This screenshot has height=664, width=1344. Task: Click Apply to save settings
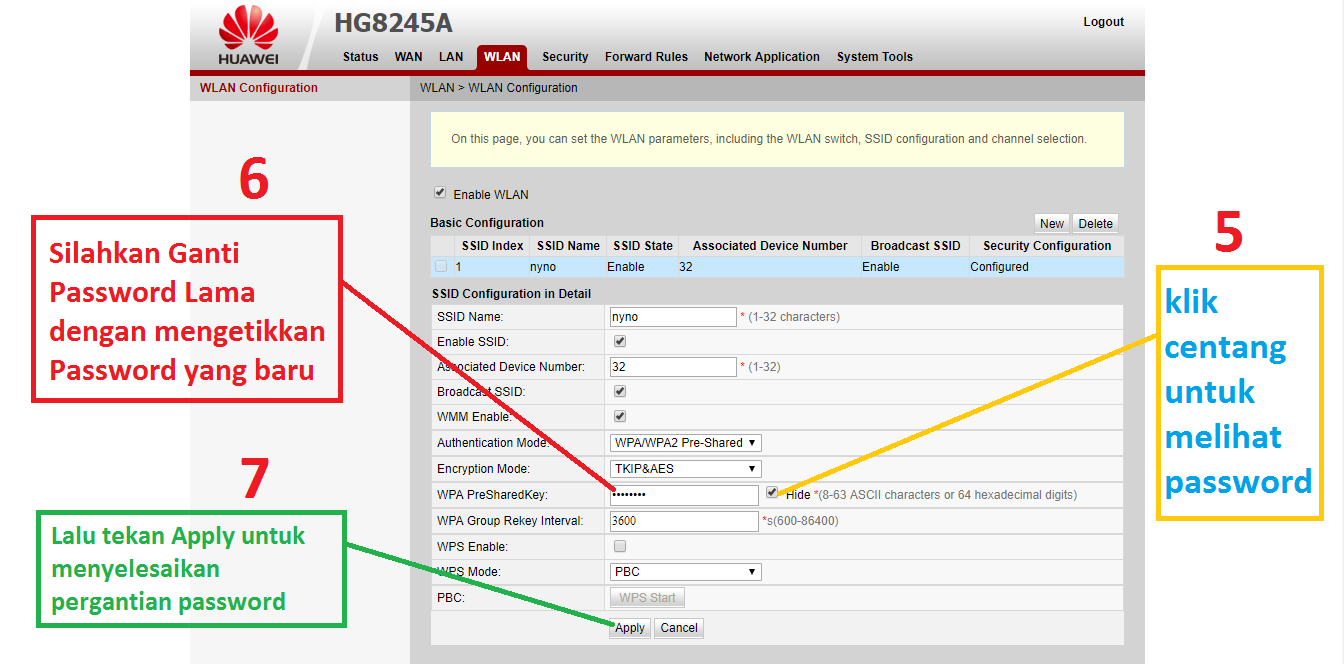pos(630,628)
